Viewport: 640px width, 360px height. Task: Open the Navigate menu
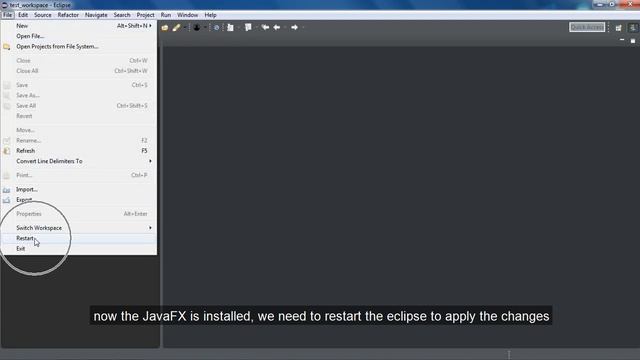tap(96, 15)
